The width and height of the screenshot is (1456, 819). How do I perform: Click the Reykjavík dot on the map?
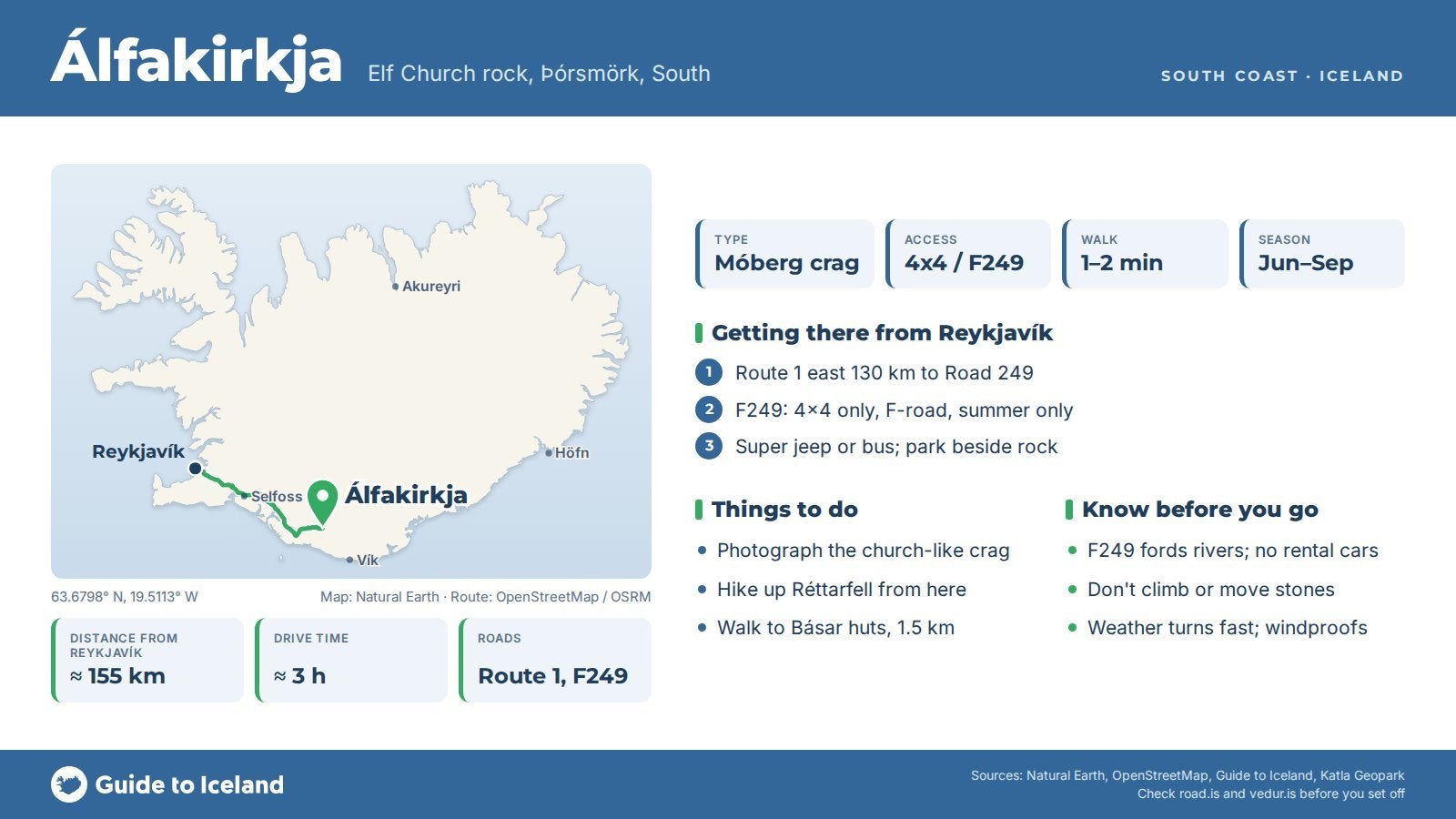pos(195,469)
